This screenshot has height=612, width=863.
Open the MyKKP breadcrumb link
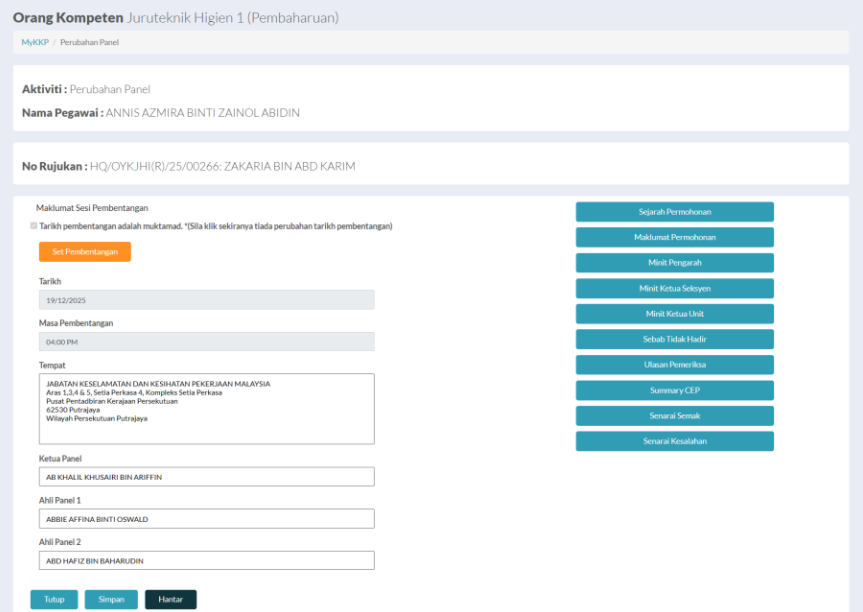point(35,42)
